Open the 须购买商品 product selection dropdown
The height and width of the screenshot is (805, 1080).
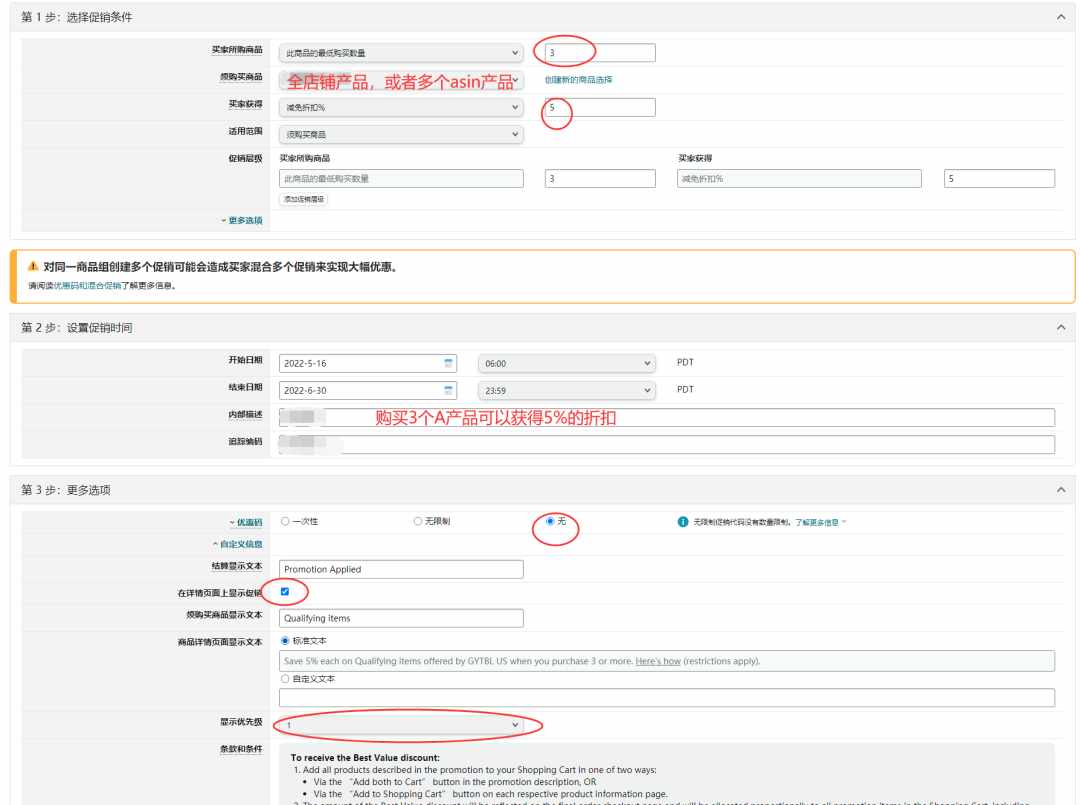[401, 81]
